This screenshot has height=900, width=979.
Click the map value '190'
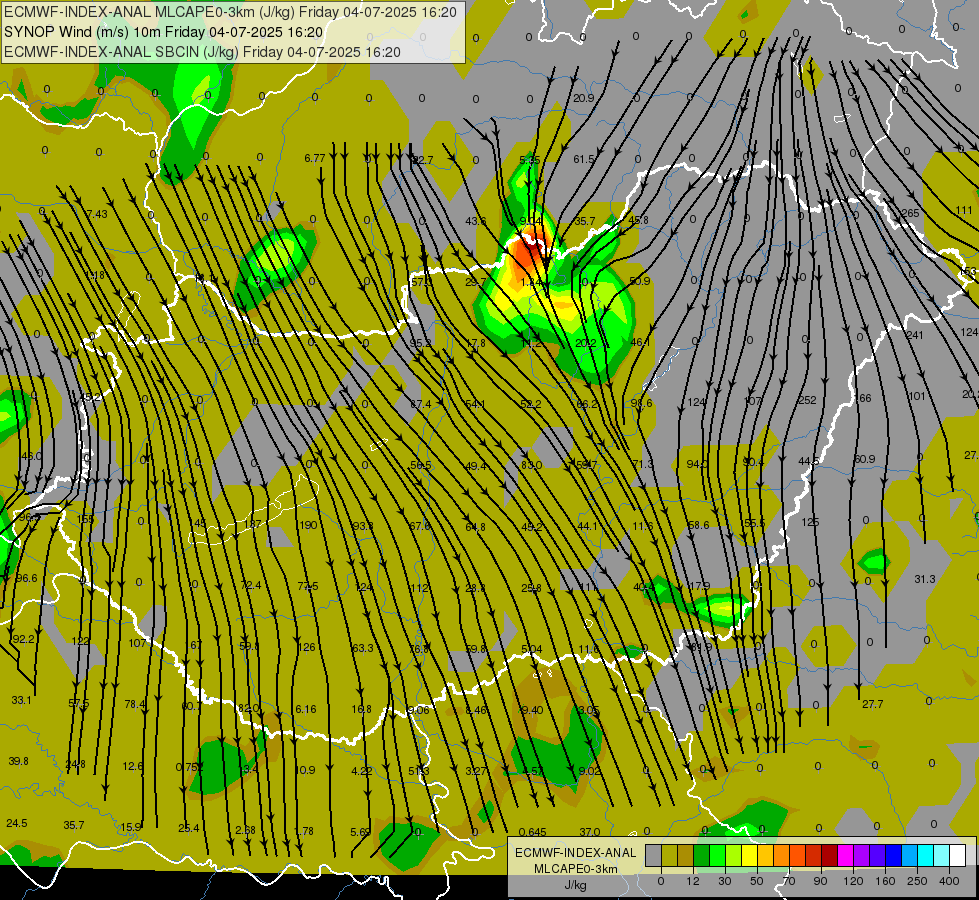[308, 525]
